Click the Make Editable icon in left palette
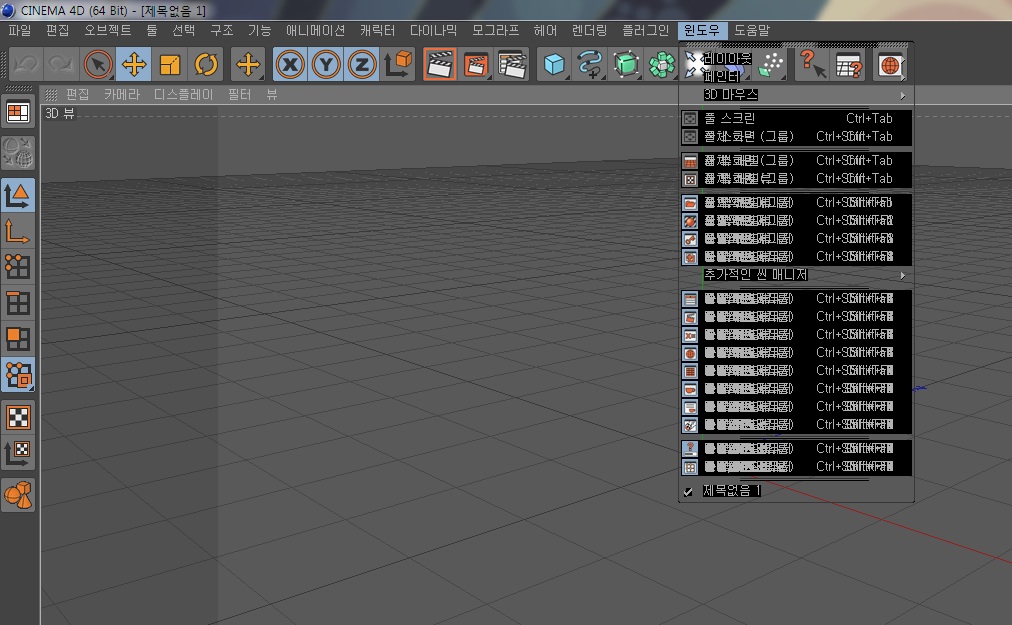This screenshot has height=625, width=1012. (18, 153)
